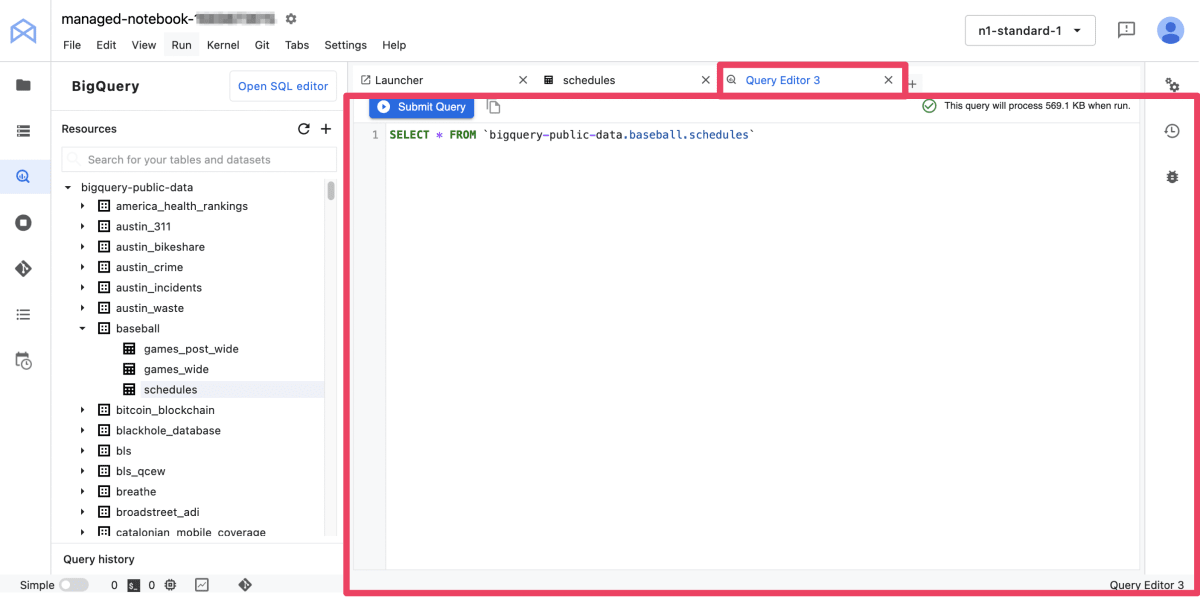1200x612 pixels.
Task: Open the debugger bug icon
Action: coord(1172,177)
